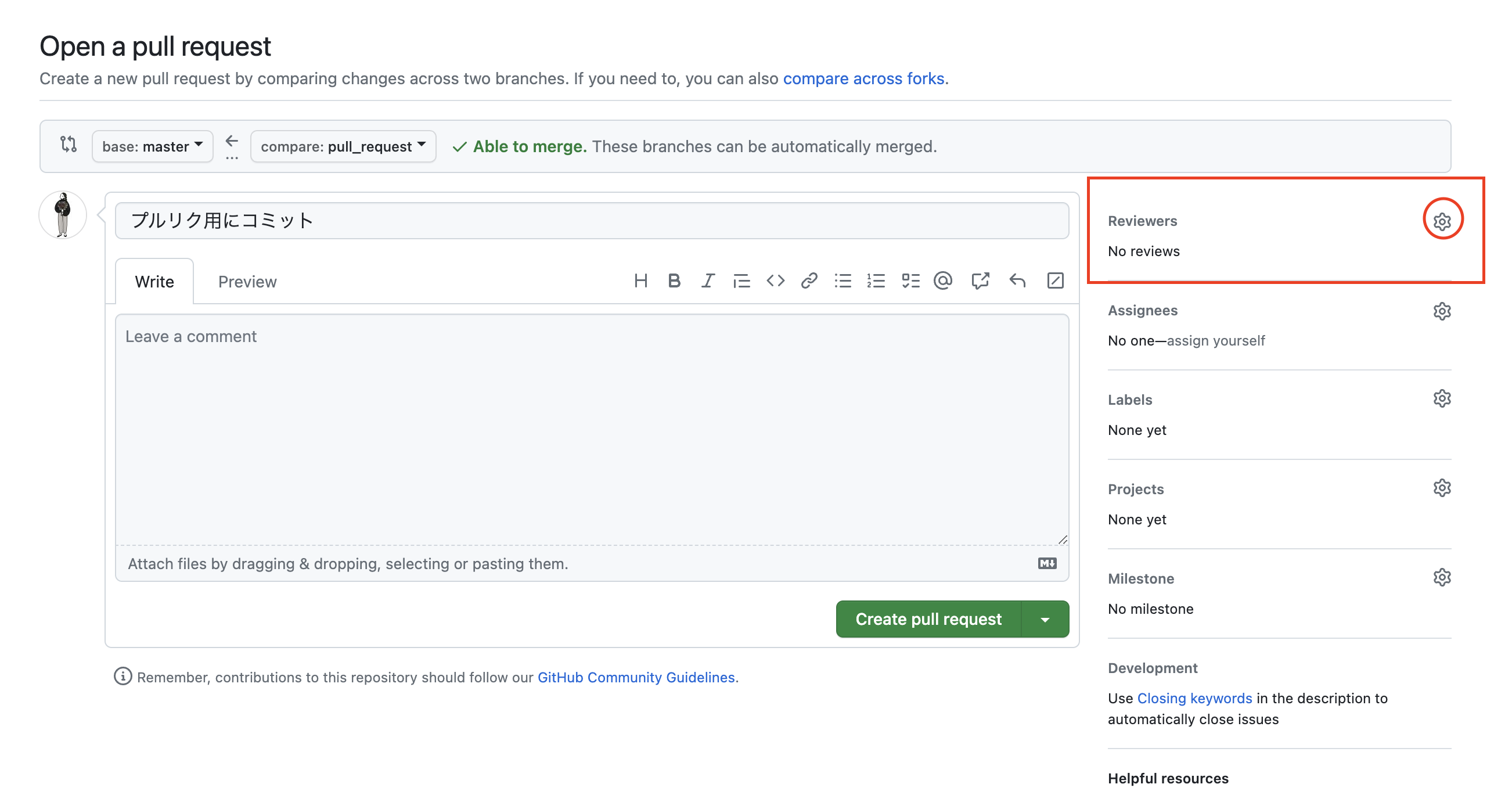Apply bold text formatting
This screenshot has height=795, width=1512.
674,280
